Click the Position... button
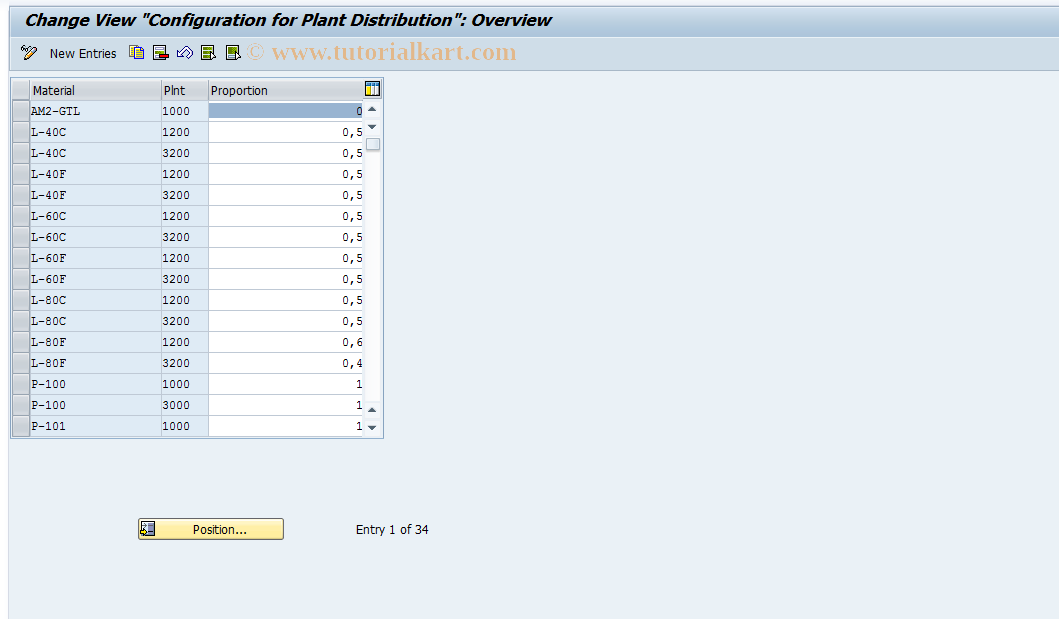The width and height of the screenshot is (1059, 619). pyautogui.click(x=211, y=529)
